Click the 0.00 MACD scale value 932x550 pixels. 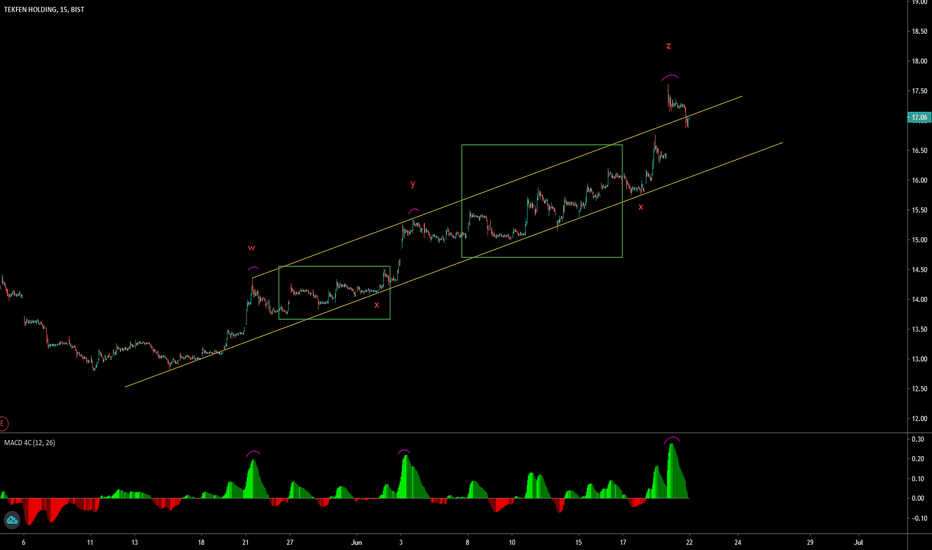point(918,498)
